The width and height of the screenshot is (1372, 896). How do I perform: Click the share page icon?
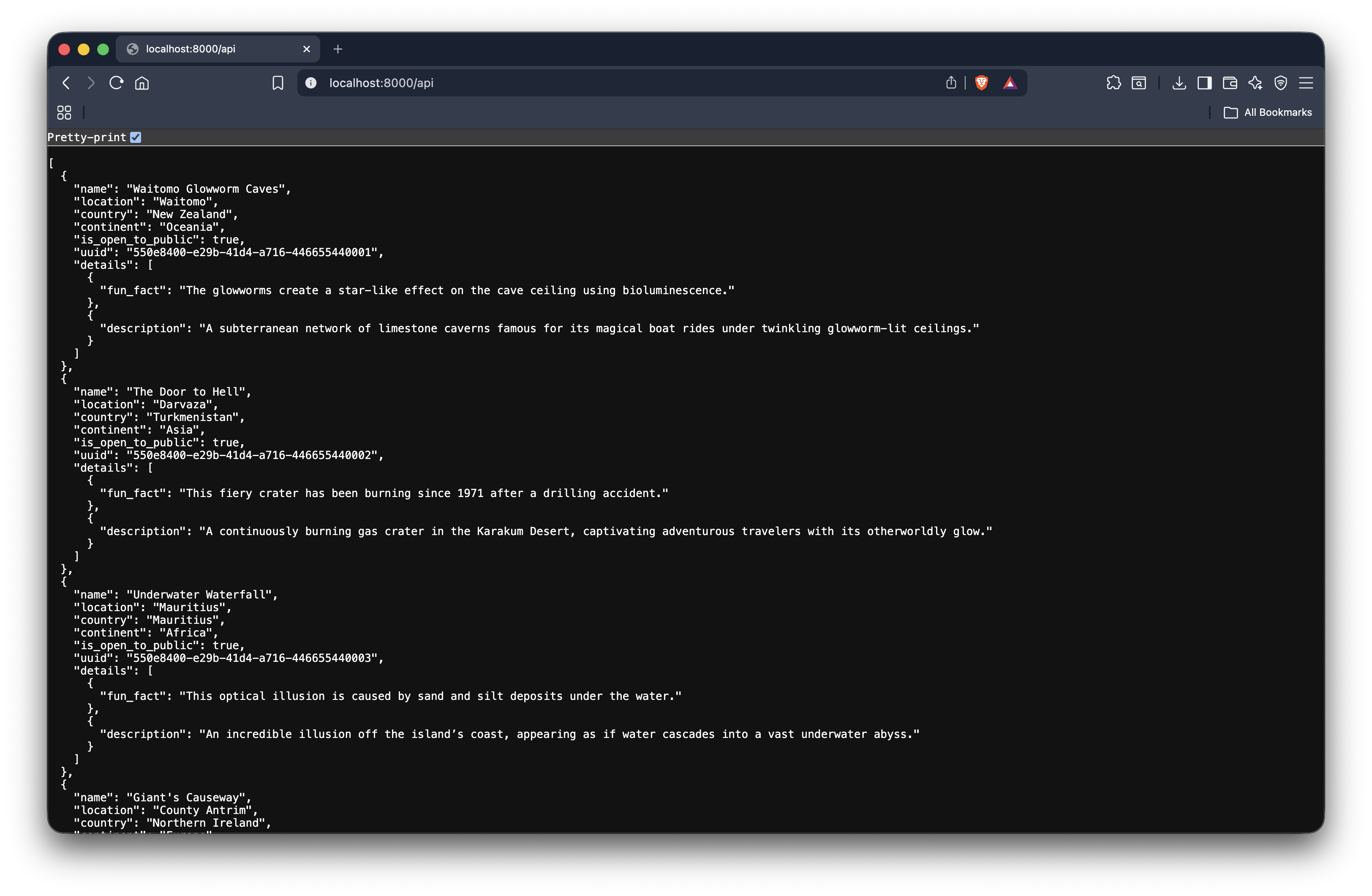pos(950,83)
